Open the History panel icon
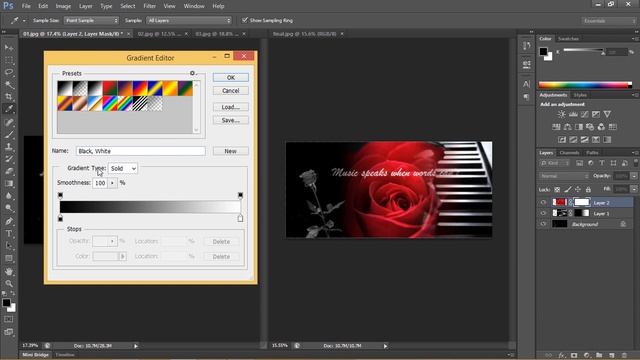The height and width of the screenshot is (360, 640). click(x=527, y=46)
